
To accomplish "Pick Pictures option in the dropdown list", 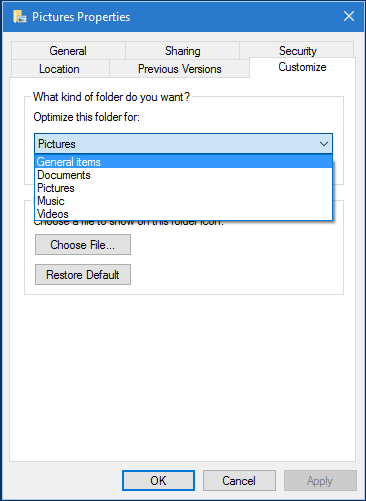I will coord(183,188).
